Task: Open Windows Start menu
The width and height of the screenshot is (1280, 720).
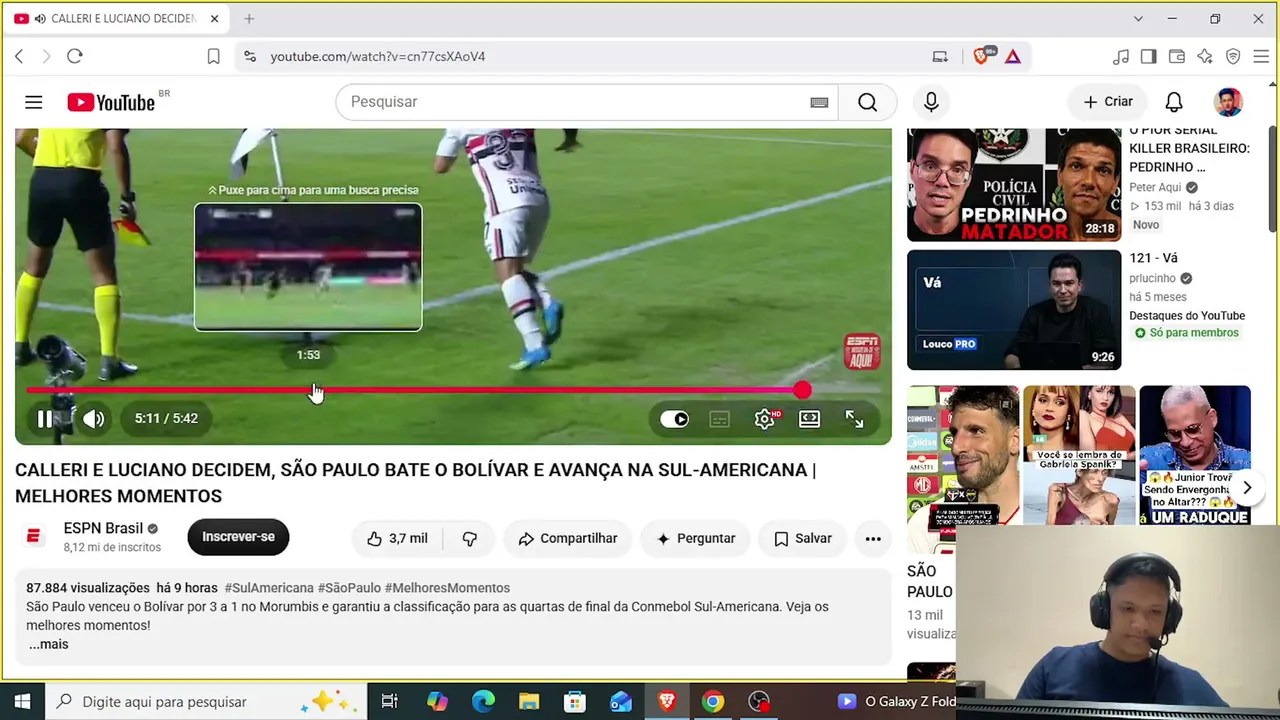Action: click(x=22, y=702)
